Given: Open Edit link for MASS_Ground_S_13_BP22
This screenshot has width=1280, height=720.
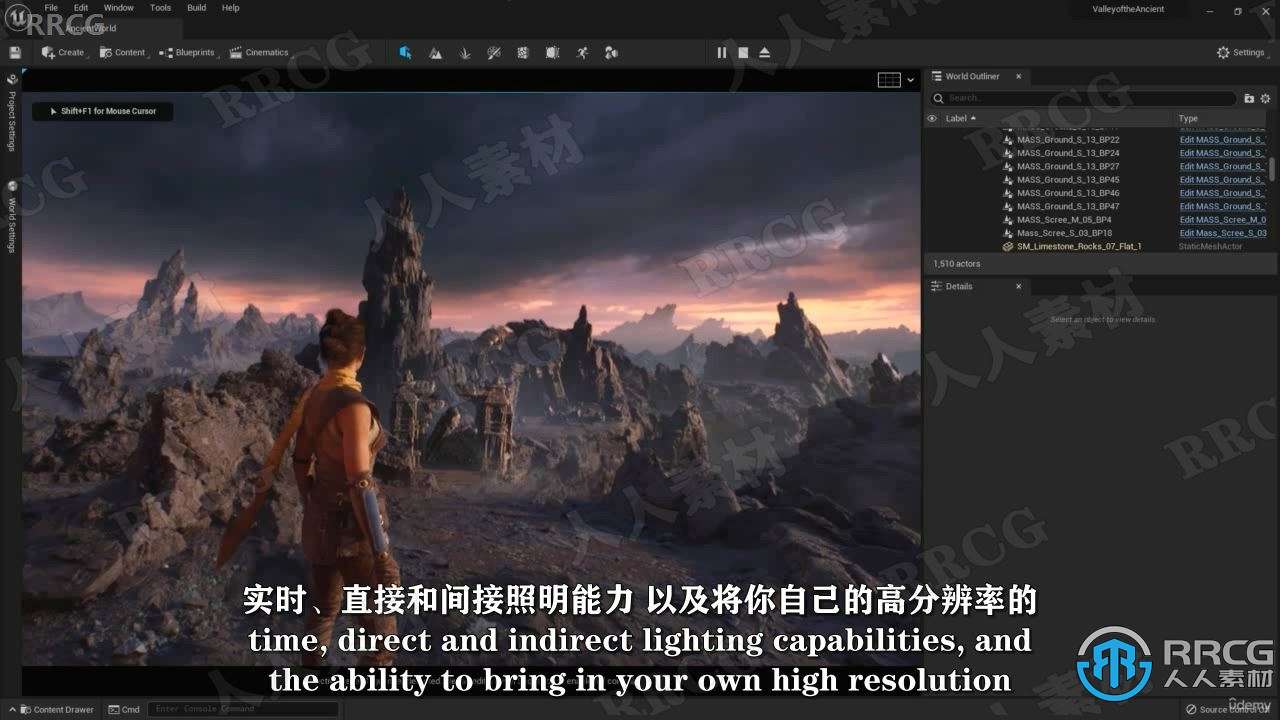Looking at the screenshot, I should click(1223, 140).
